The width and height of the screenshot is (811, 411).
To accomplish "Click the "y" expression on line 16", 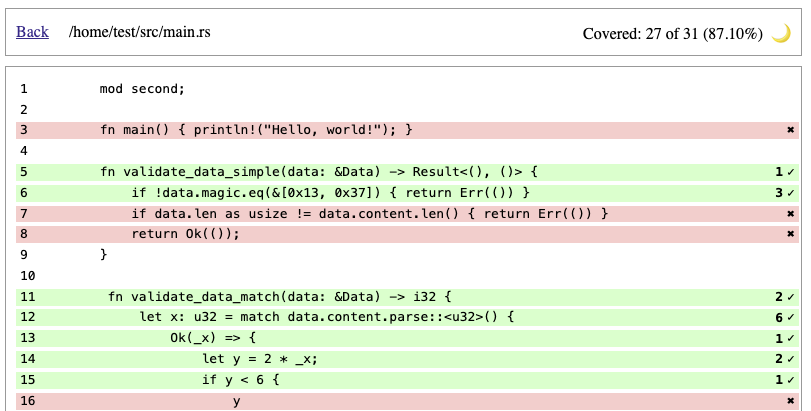I will tap(236, 402).
